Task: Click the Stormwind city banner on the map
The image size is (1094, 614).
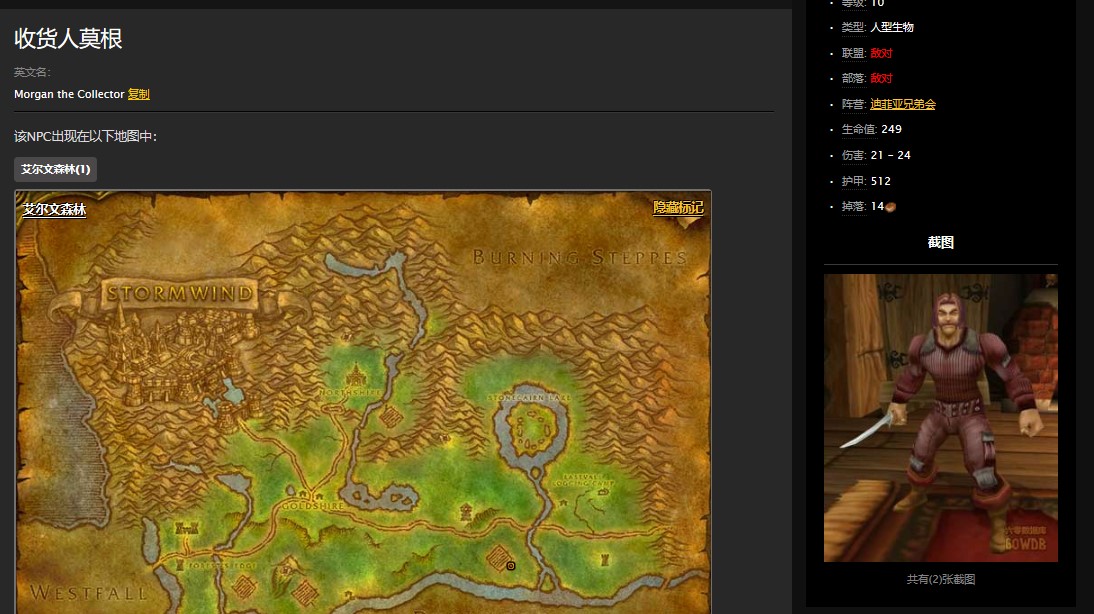Action: coord(180,294)
